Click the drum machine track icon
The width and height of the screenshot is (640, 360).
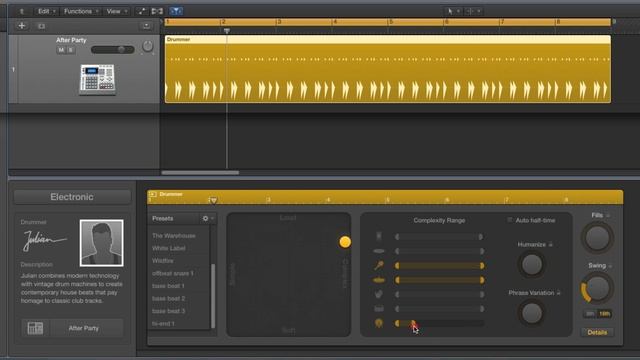pyautogui.click(x=97, y=79)
